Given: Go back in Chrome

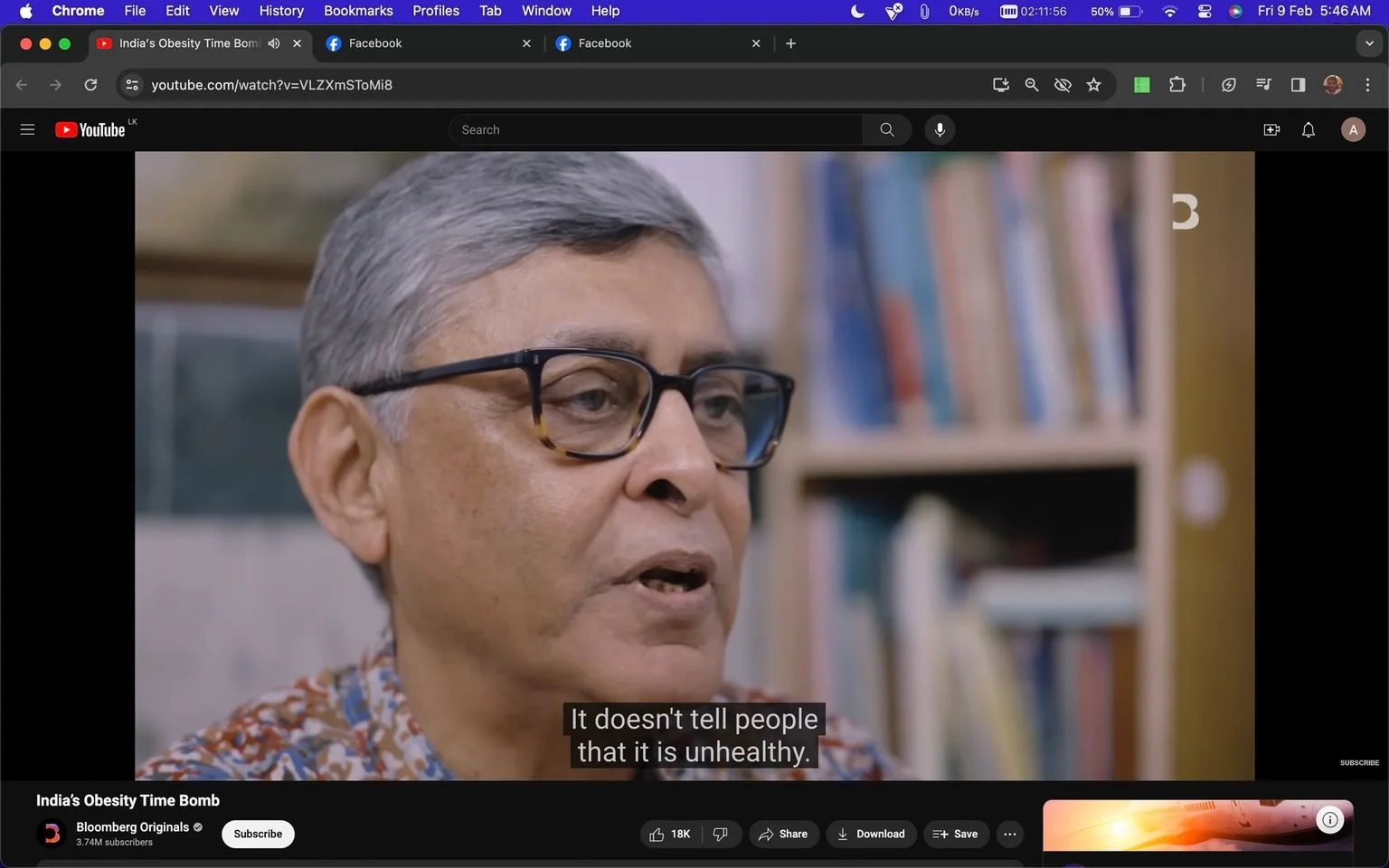Looking at the screenshot, I should coord(22,85).
